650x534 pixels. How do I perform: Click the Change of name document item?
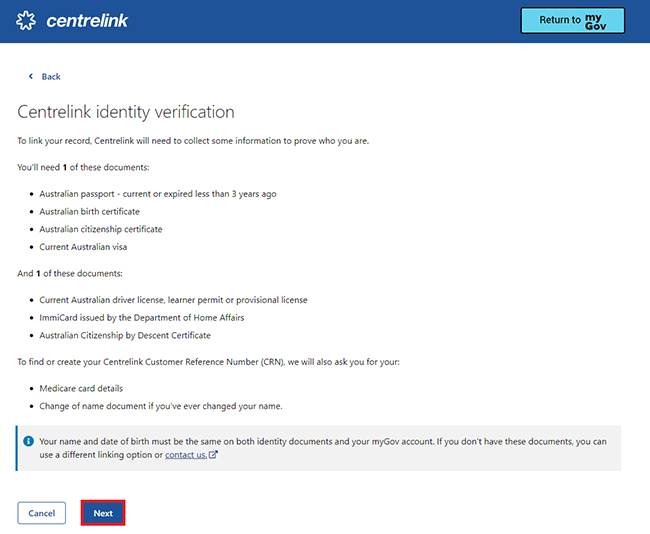tap(161, 406)
